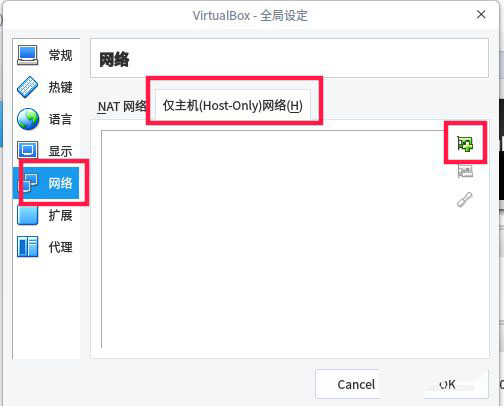Switch to the 仅主机(Host-Only)网络 tab
The height and width of the screenshot is (406, 504).
[233, 106]
